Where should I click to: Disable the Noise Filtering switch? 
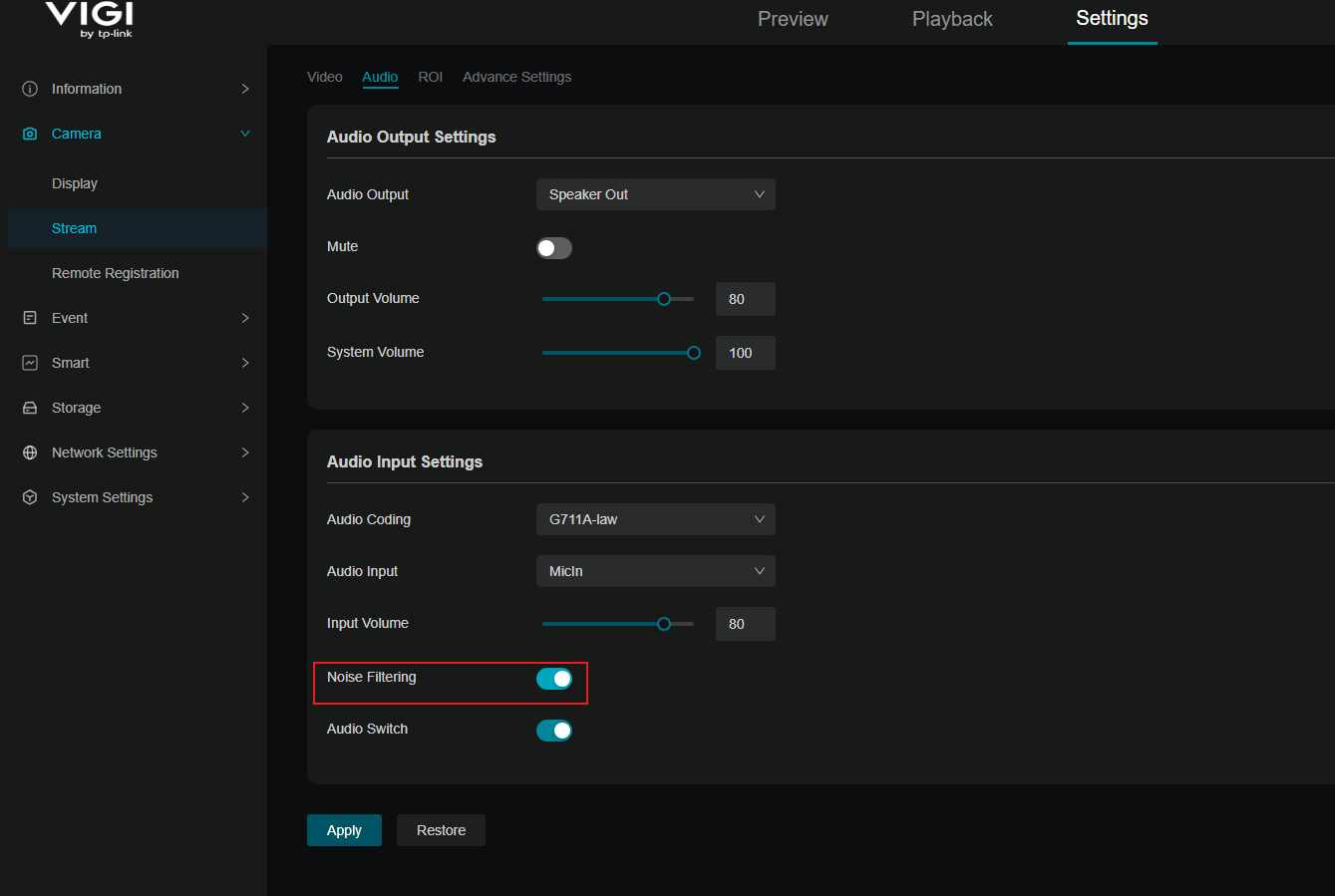(x=554, y=679)
